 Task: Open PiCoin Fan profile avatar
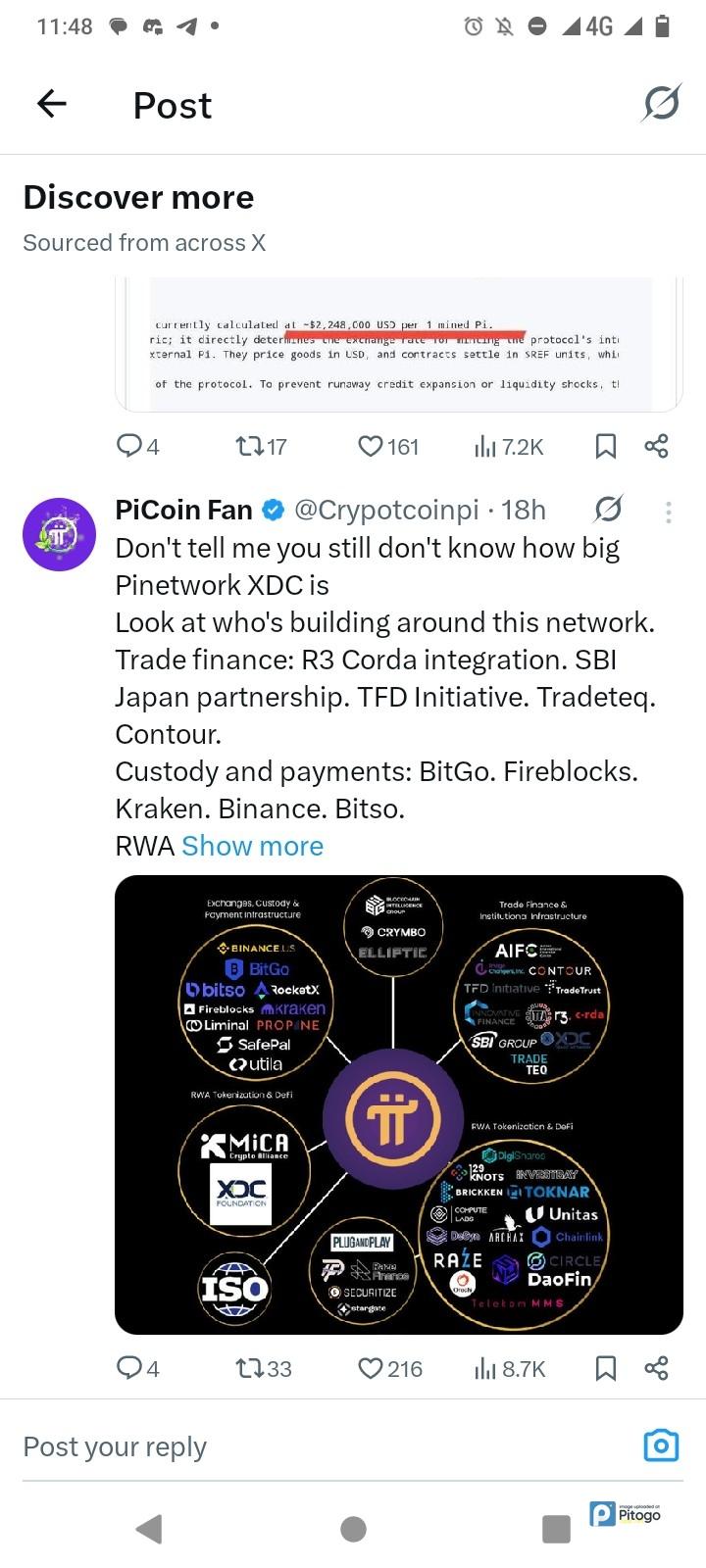pyautogui.click(x=59, y=534)
